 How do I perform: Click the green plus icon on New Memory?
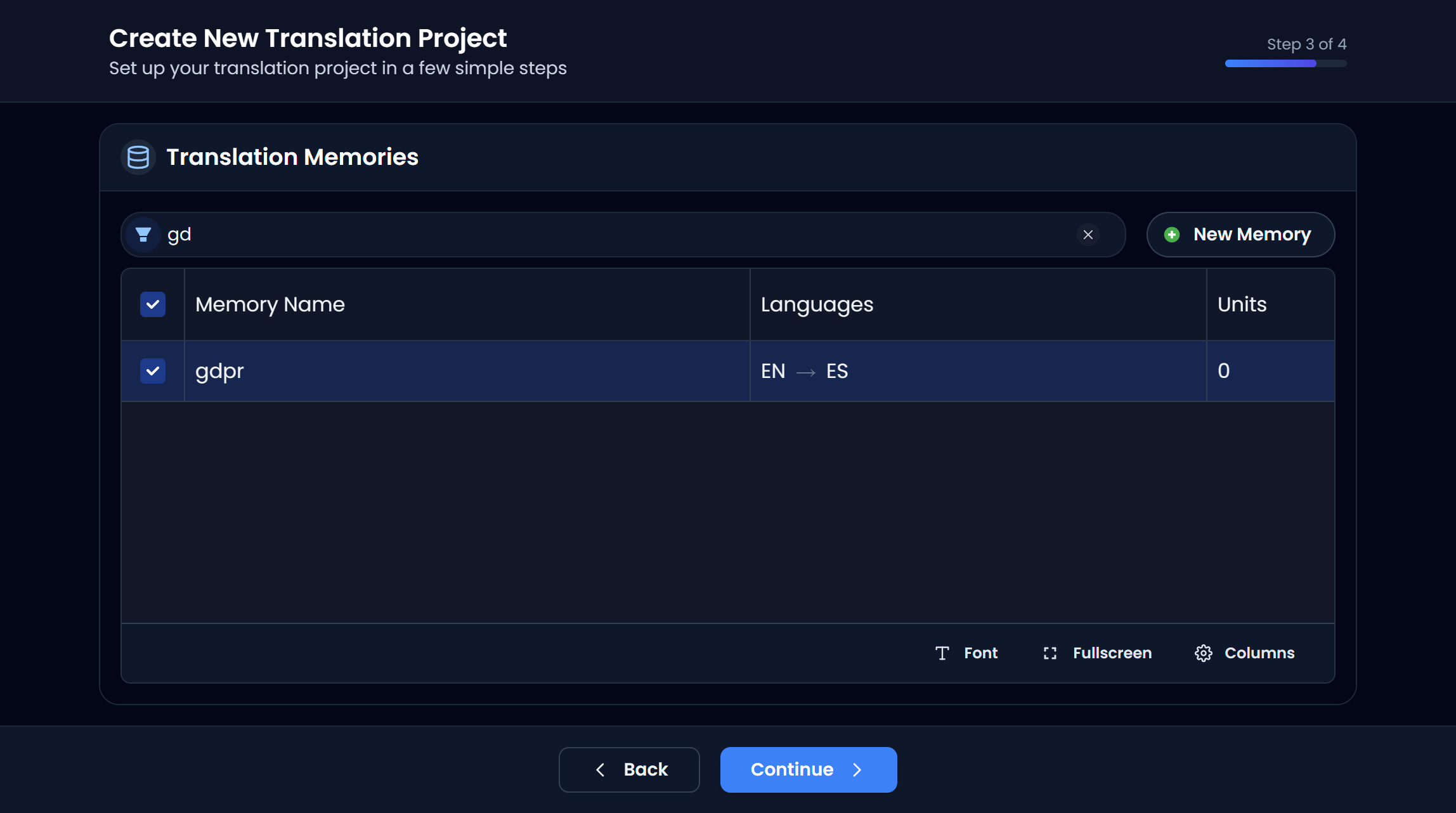pos(1172,234)
